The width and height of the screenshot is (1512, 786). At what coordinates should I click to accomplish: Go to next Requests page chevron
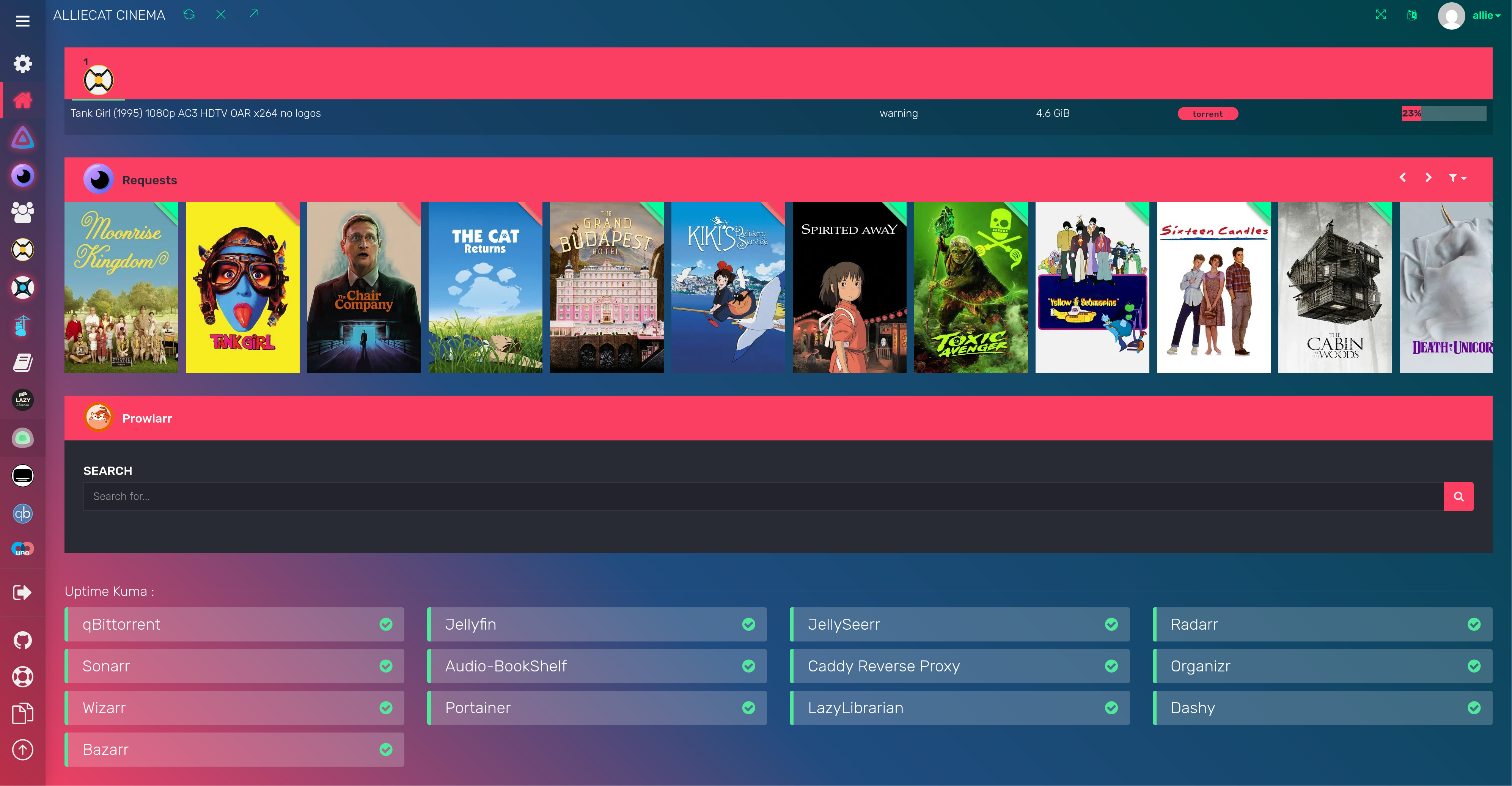coord(1428,178)
